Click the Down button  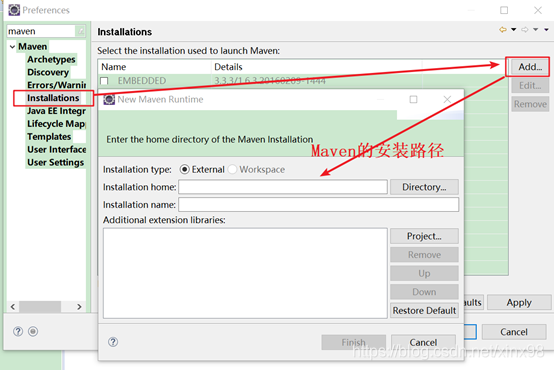pyautogui.click(x=424, y=292)
